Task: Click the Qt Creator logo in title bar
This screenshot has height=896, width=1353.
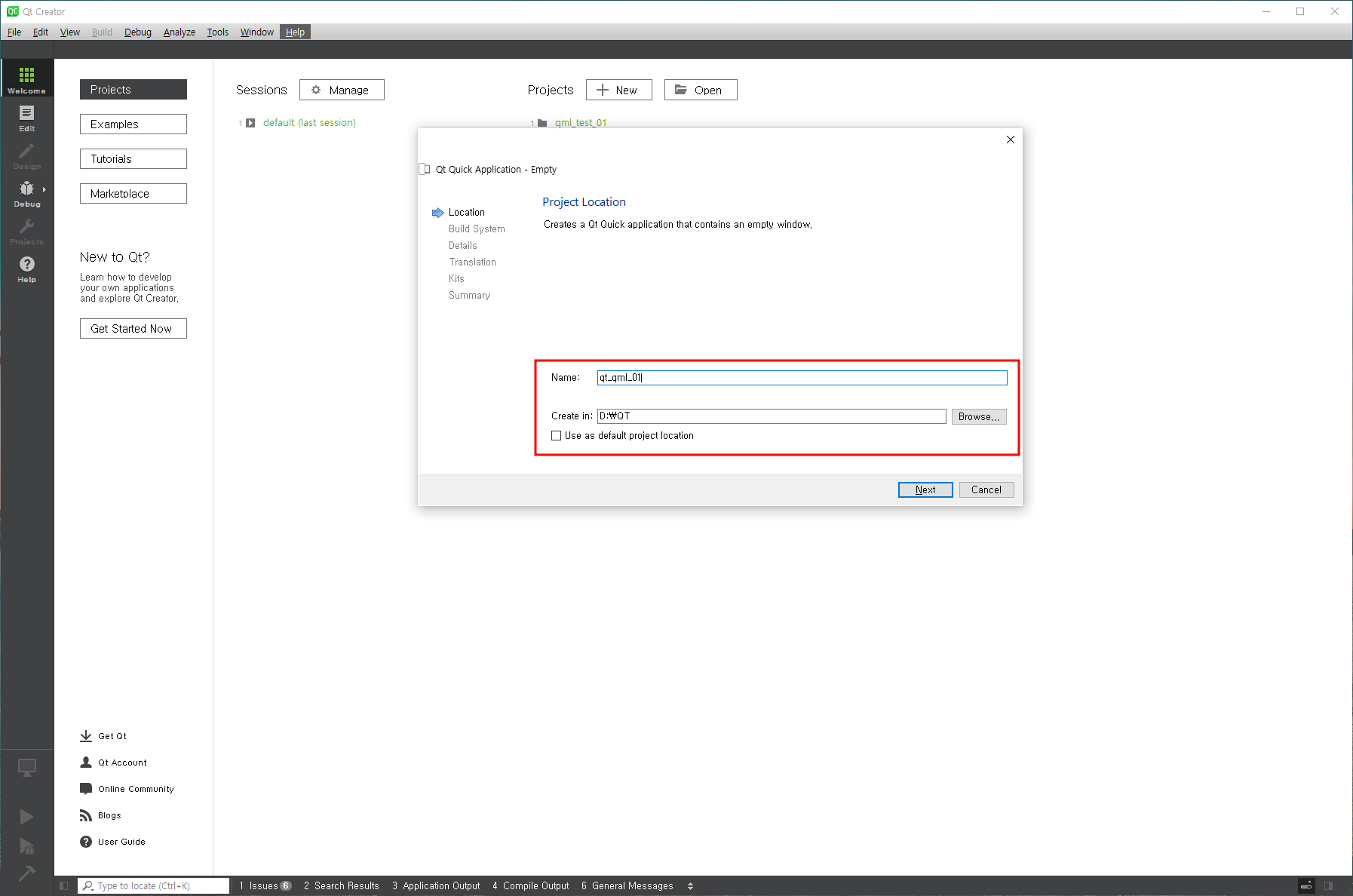Action: click(13, 11)
